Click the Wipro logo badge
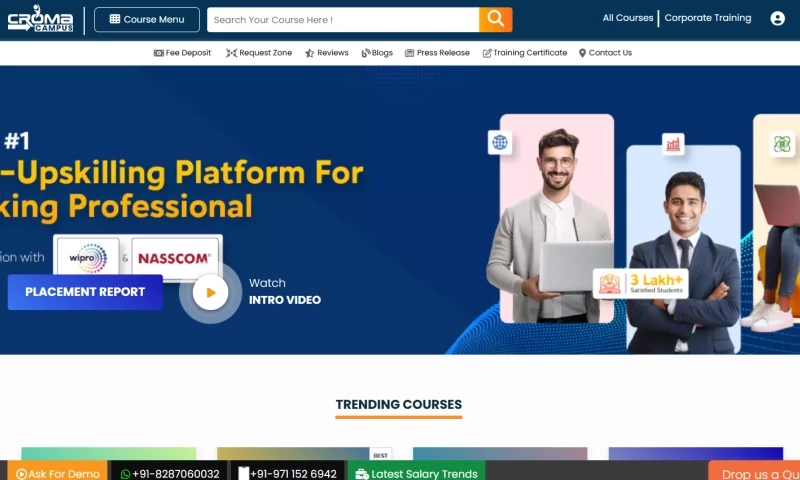The image size is (800, 480). pos(87,257)
